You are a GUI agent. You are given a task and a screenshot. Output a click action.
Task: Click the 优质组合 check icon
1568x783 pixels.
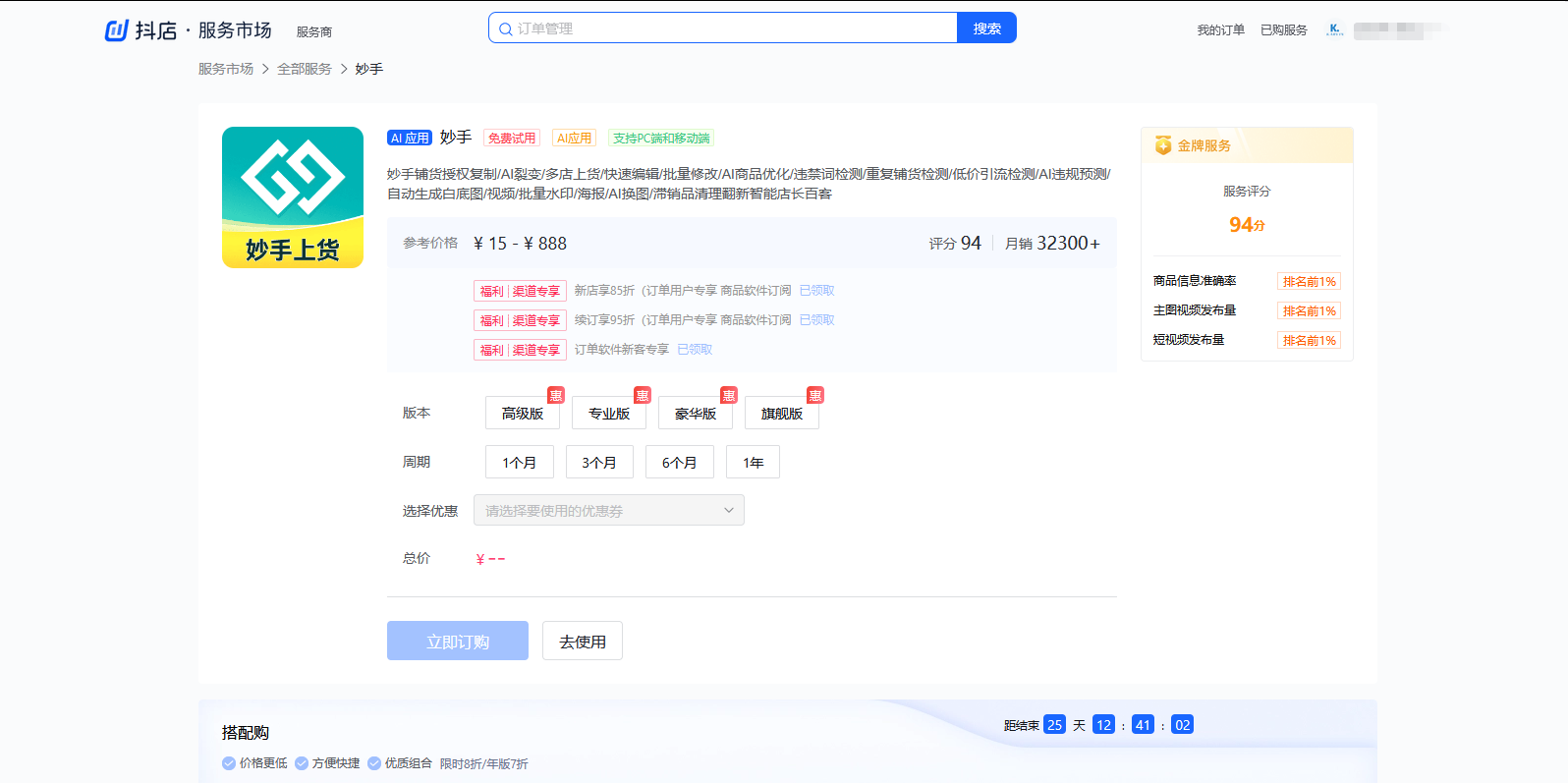click(374, 763)
